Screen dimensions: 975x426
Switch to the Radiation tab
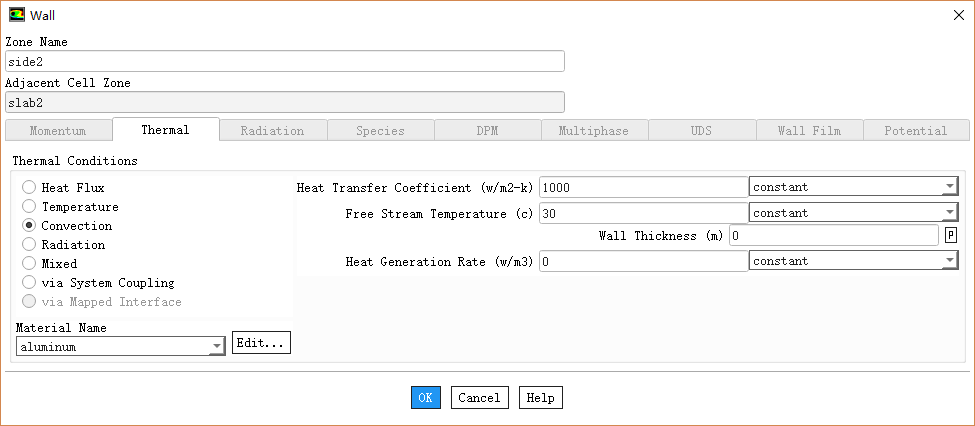click(x=272, y=131)
